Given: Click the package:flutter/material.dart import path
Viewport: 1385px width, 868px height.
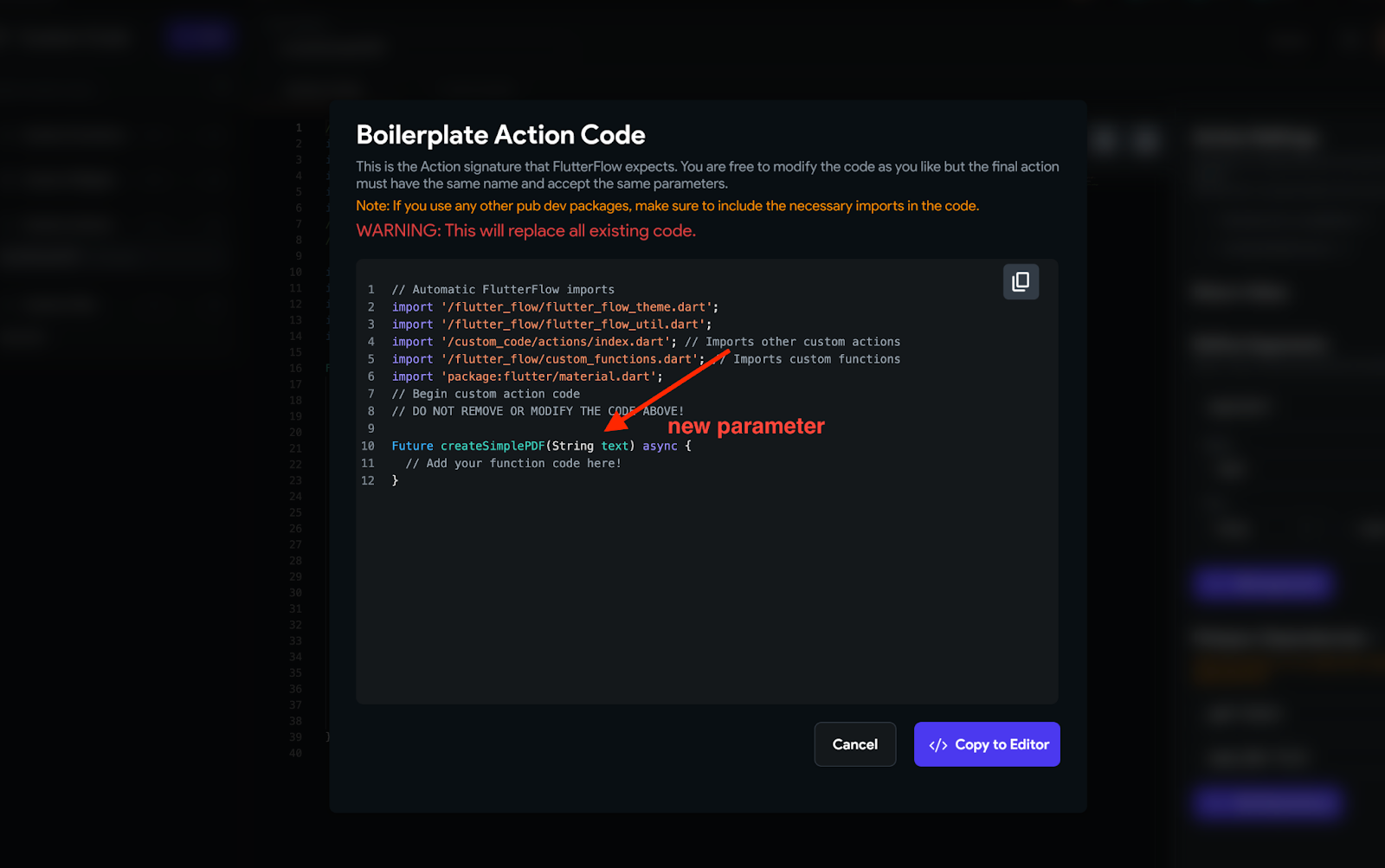Looking at the screenshot, I should click(549, 376).
